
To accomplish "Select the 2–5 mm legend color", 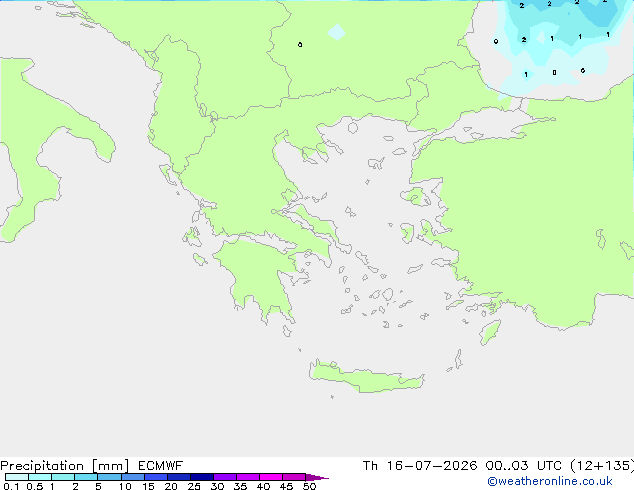I will 86,477.
